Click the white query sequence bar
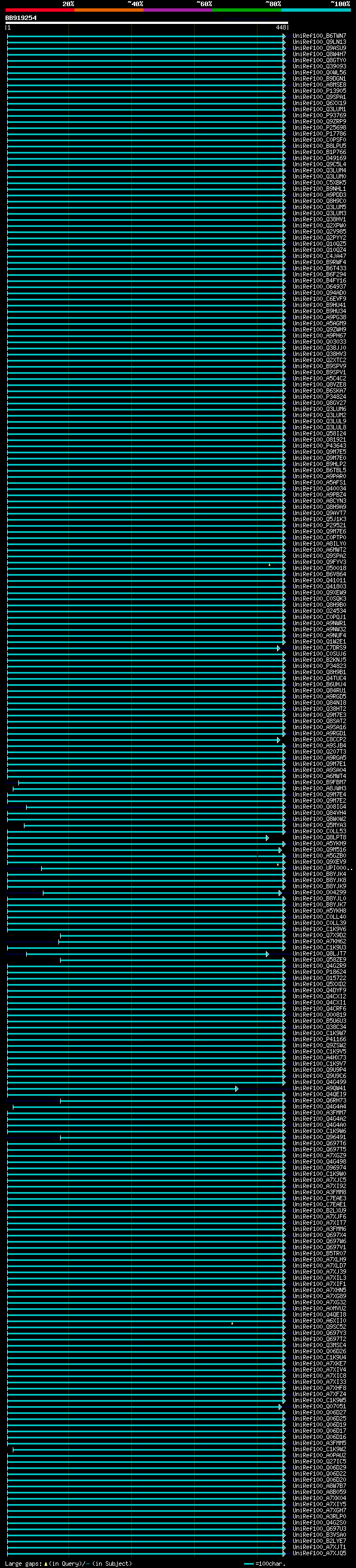 tap(147, 22)
